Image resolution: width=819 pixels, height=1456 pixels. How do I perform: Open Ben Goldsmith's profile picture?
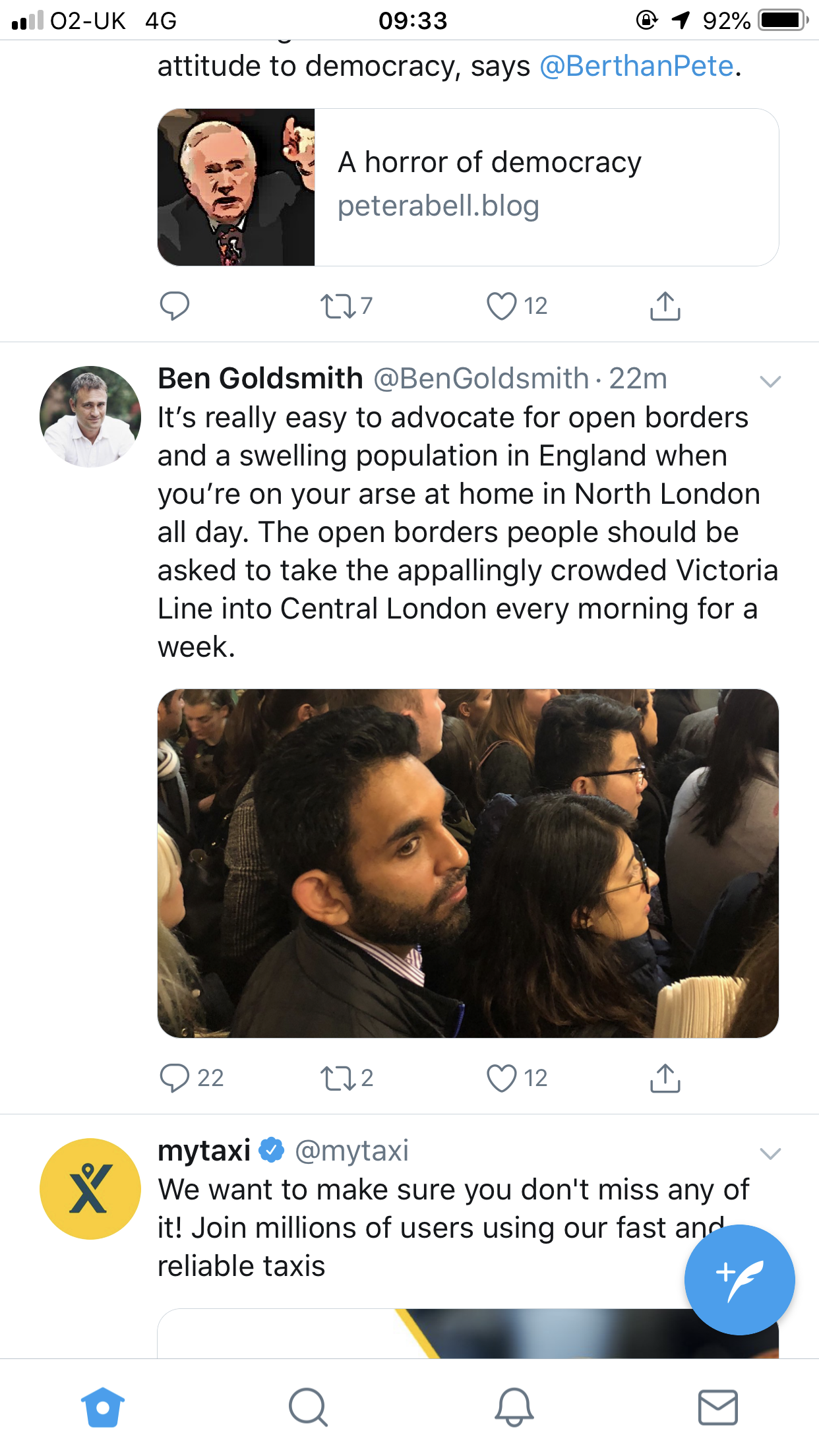pyautogui.click(x=90, y=417)
